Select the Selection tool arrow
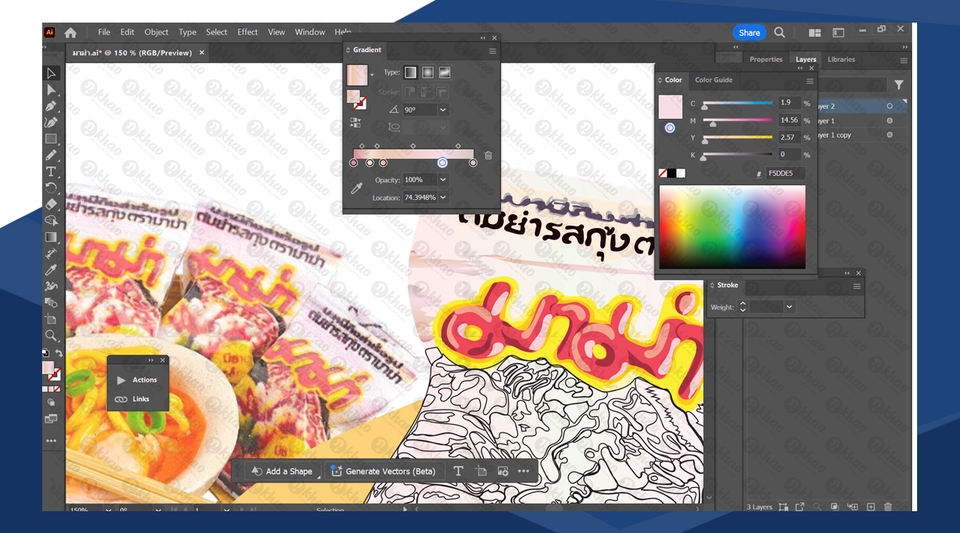 point(51,73)
